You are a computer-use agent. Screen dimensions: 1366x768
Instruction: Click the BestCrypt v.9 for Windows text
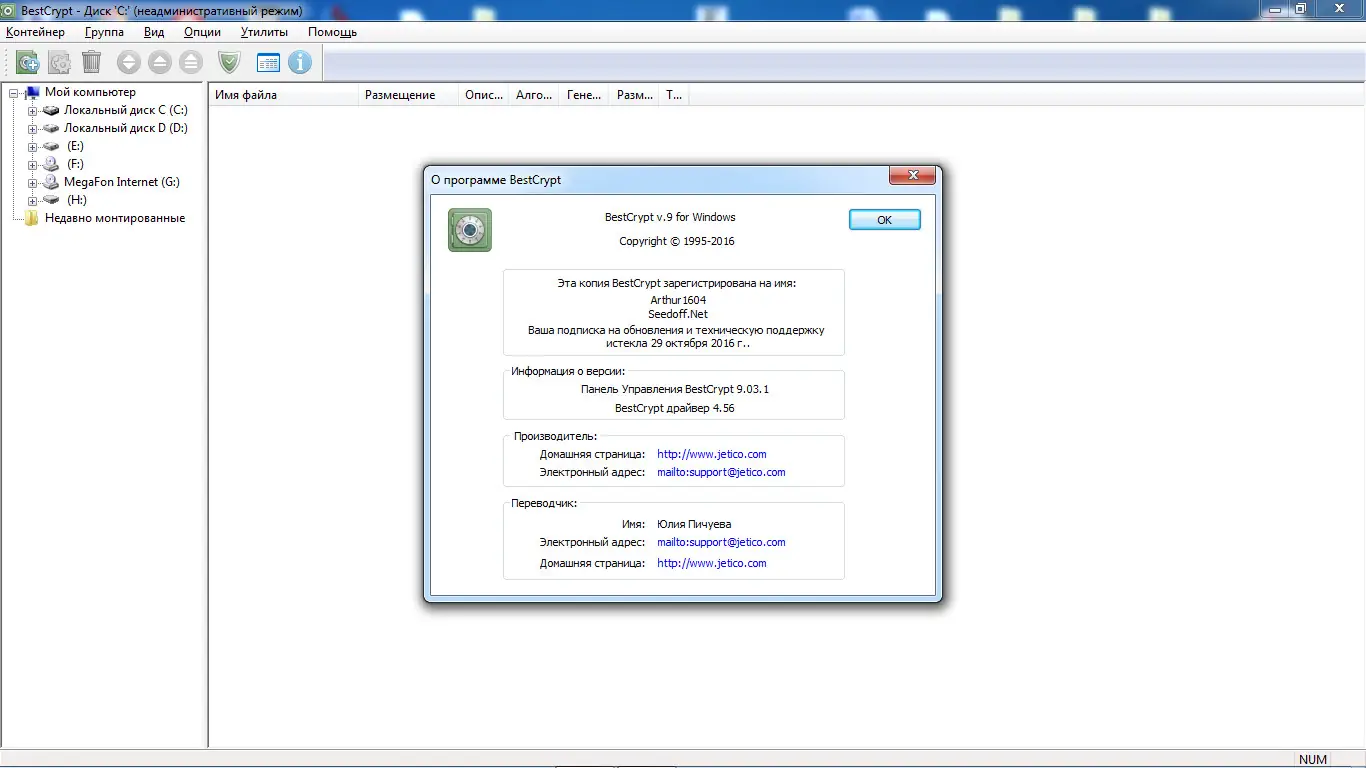coord(670,217)
